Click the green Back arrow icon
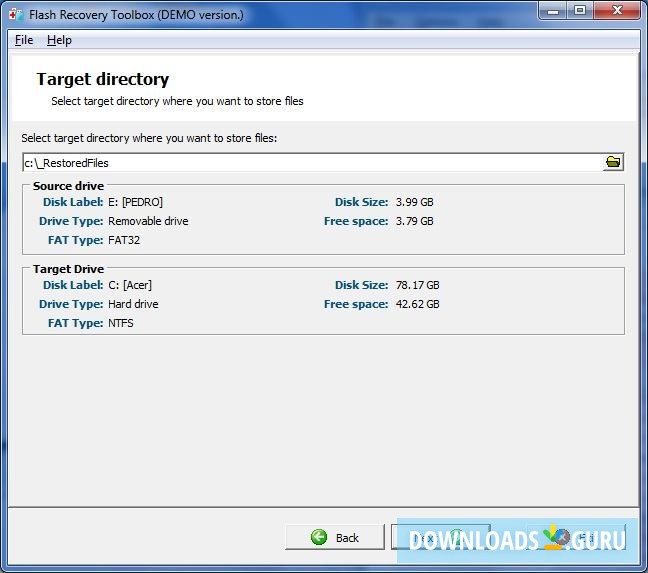The image size is (648, 573). (x=319, y=537)
